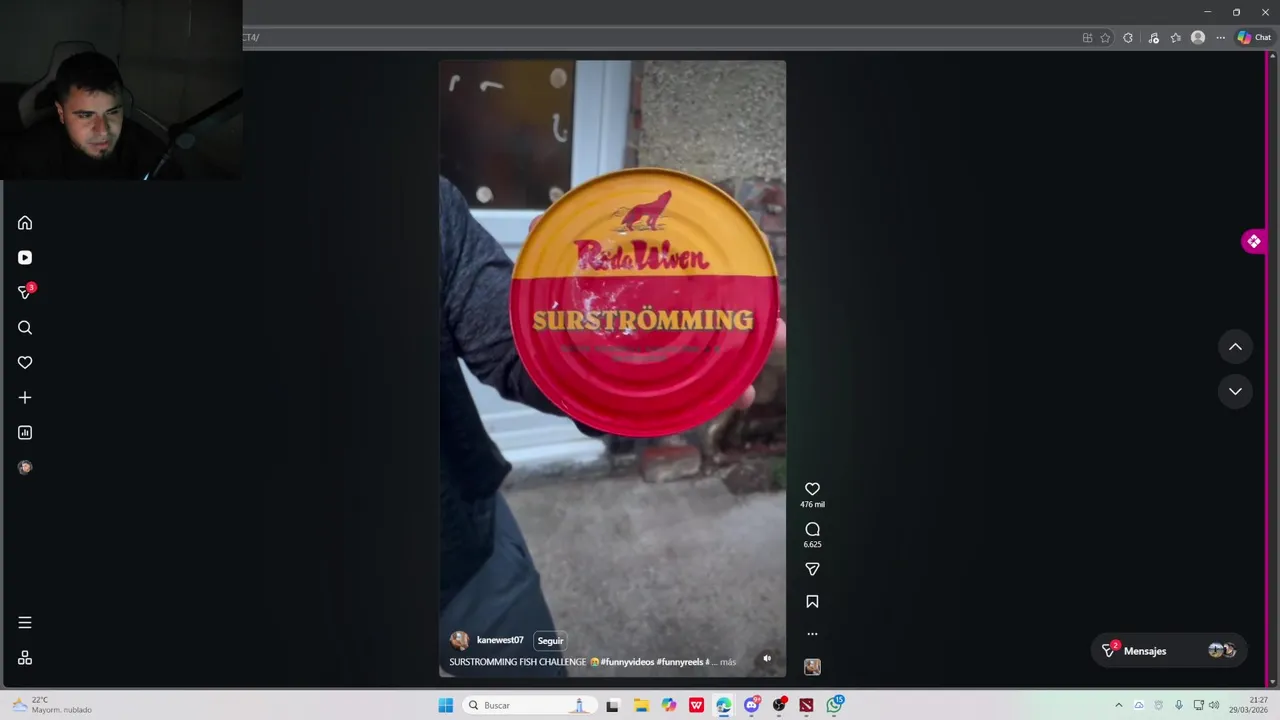Expand caption with 'más' link

point(728,662)
